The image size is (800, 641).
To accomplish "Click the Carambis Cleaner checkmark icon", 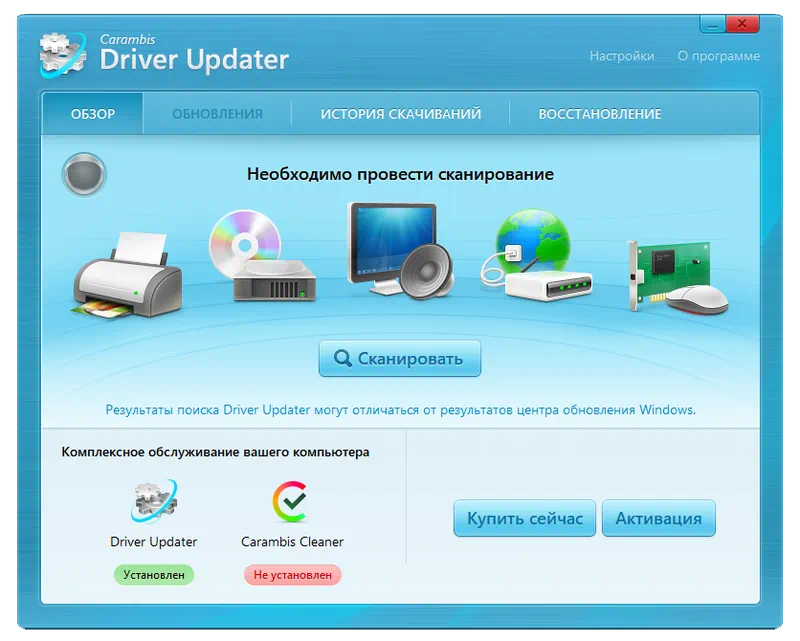I will click(x=290, y=502).
